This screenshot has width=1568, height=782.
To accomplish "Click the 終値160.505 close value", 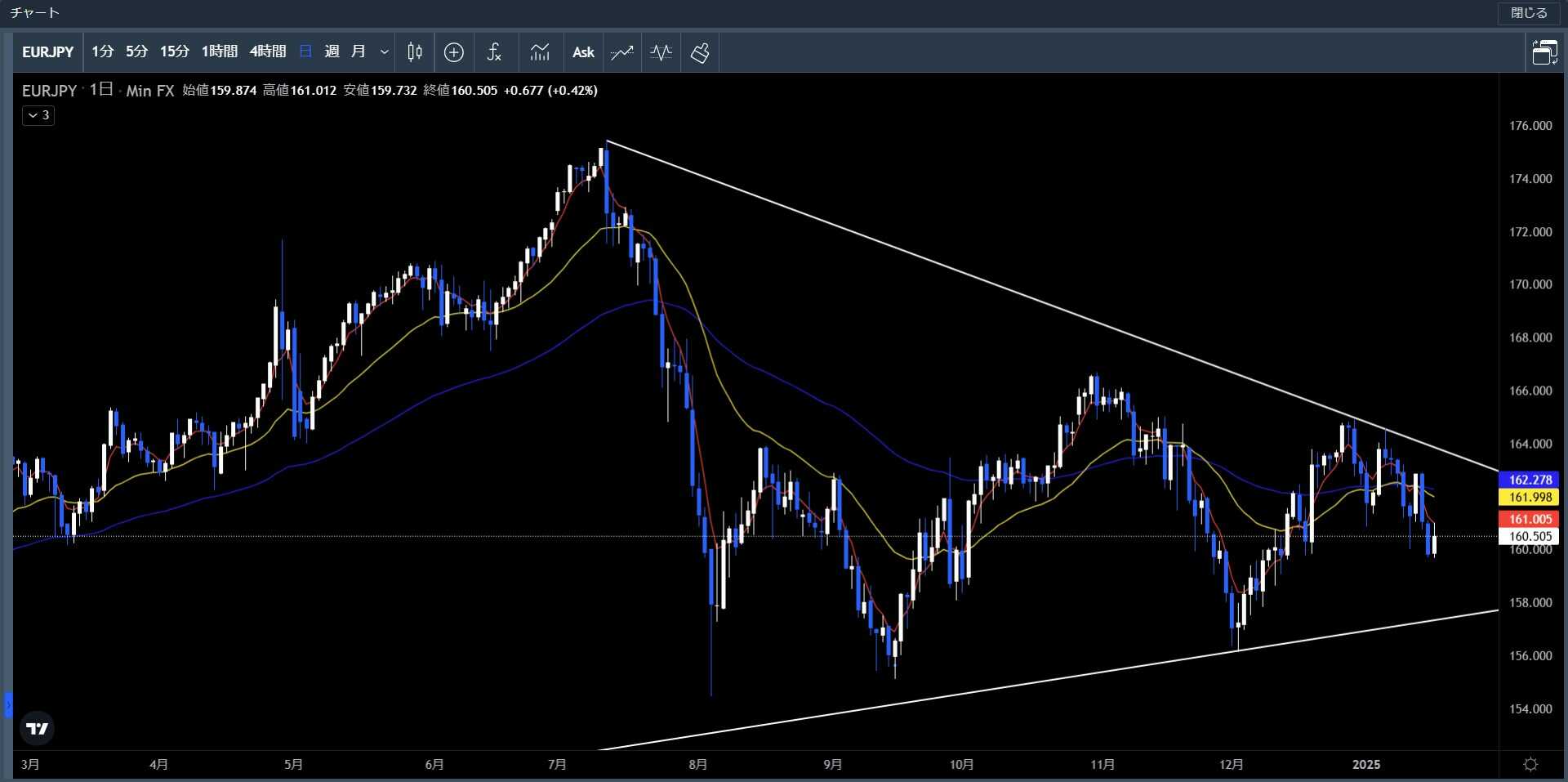I will (461, 90).
